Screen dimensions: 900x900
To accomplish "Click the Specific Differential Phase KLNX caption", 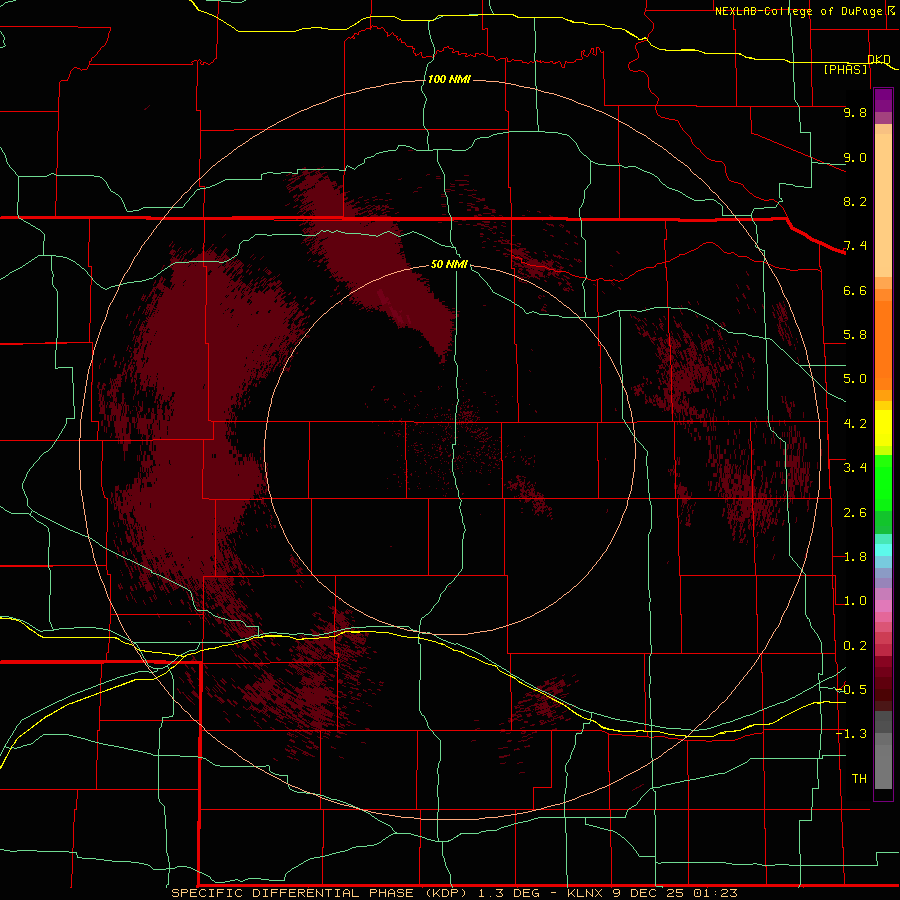I will 454,893.
